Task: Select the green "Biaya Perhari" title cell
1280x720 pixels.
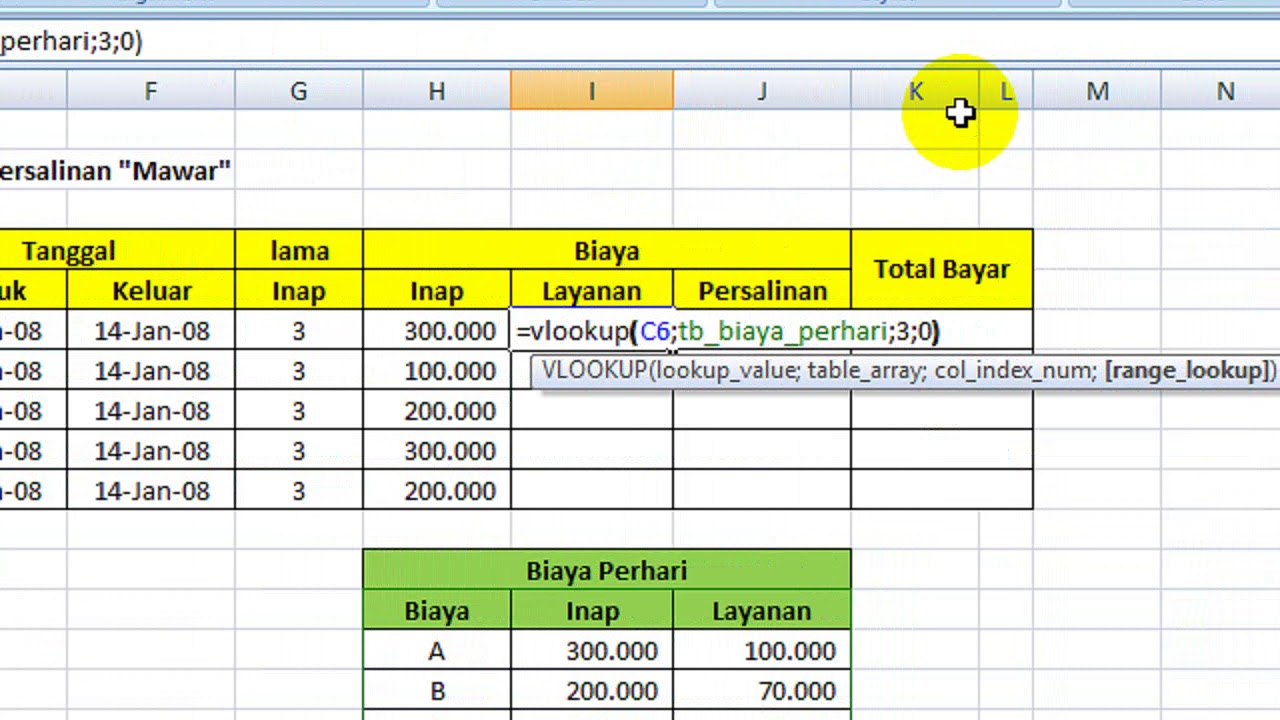Action: [607, 570]
